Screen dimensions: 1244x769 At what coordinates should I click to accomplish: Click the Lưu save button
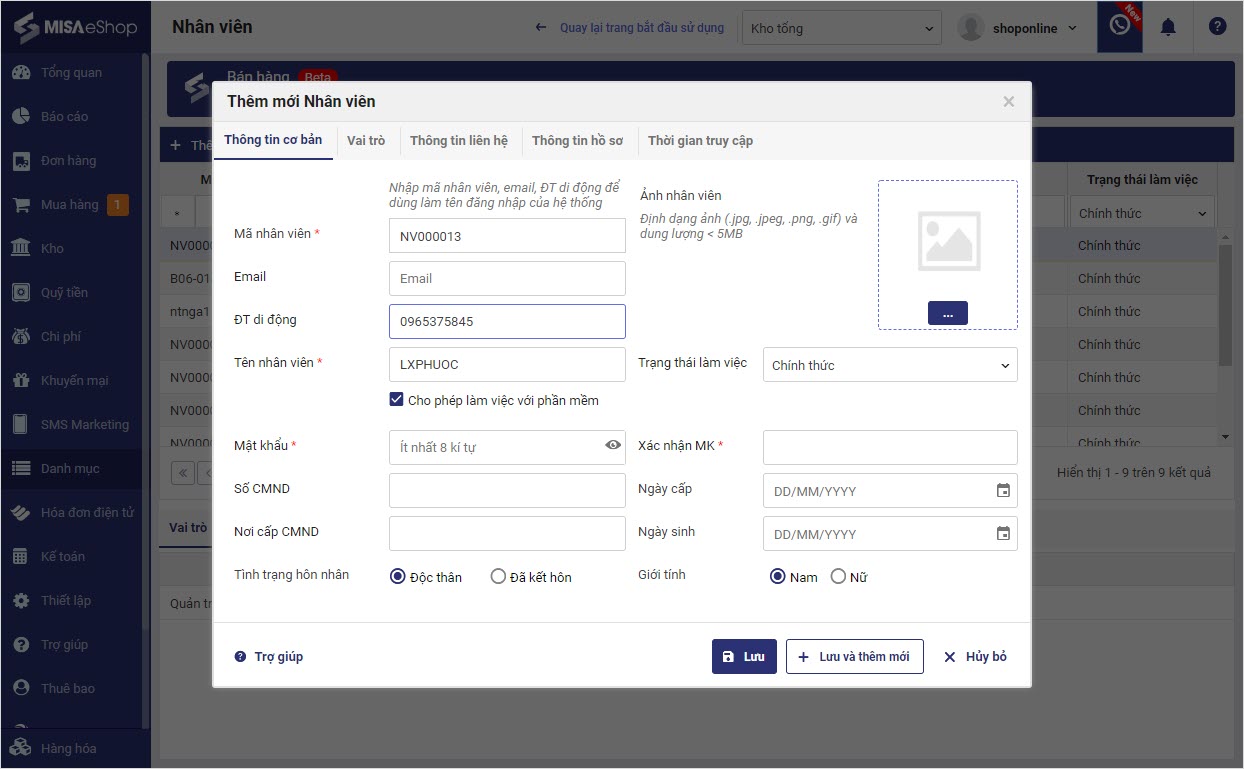(x=744, y=656)
